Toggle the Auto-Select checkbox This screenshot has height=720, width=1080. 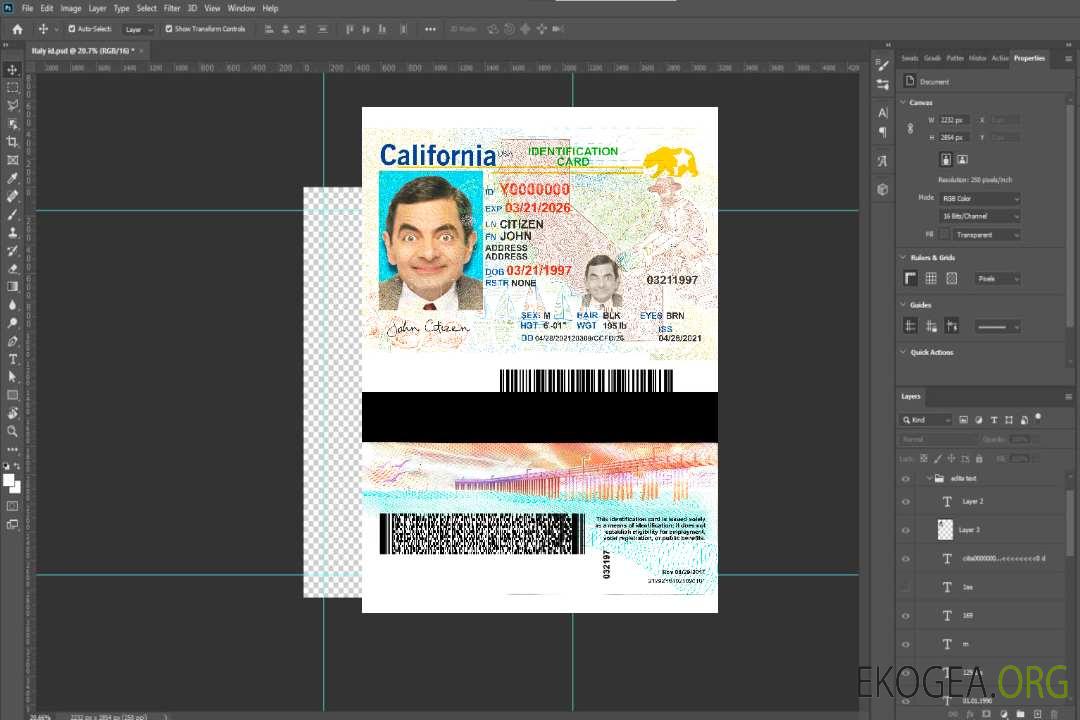(72, 29)
